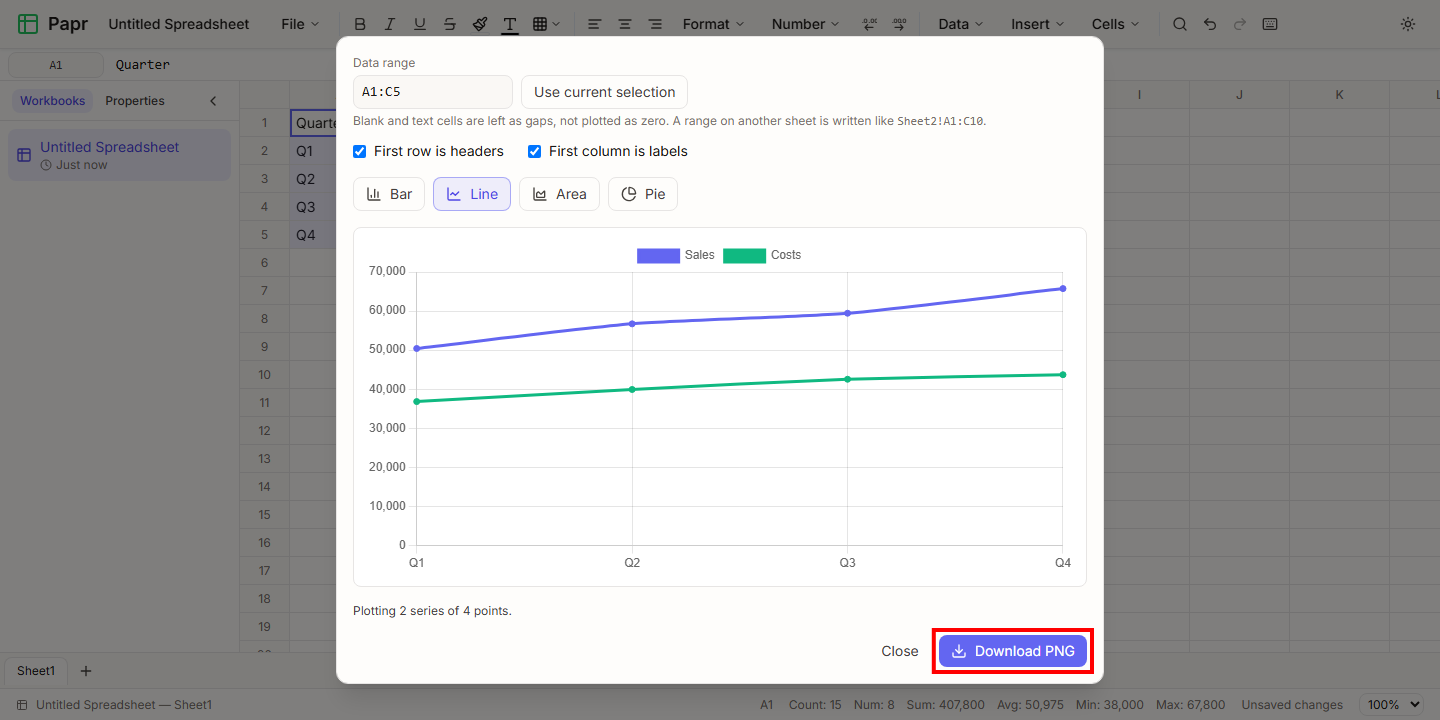1440x720 pixels.
Task: Apply strikethrough formatting
Action: pos(450,24)
